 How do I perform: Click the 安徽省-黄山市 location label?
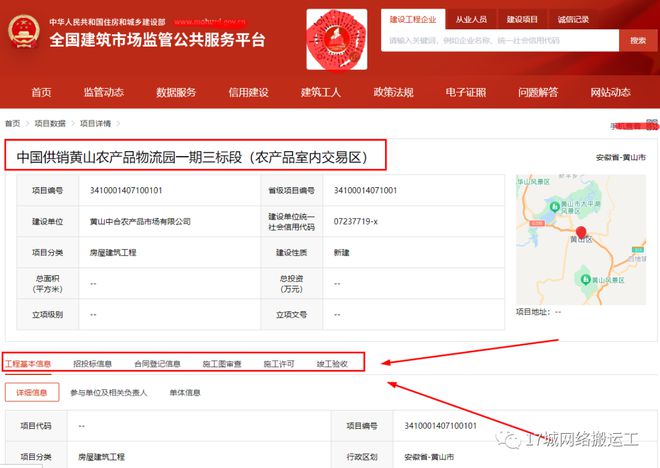[621, 157]
